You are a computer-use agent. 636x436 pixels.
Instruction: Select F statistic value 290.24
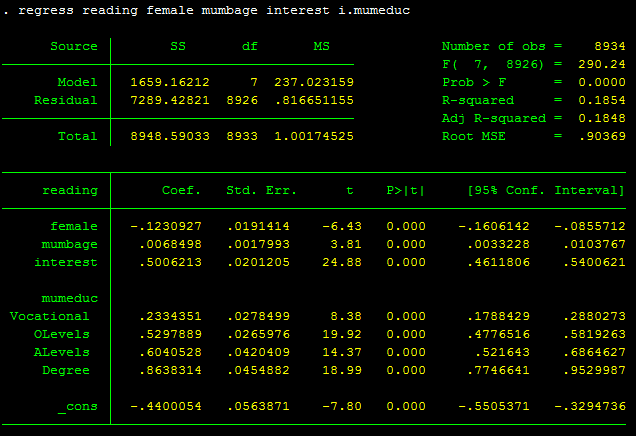tap(602, 64)
